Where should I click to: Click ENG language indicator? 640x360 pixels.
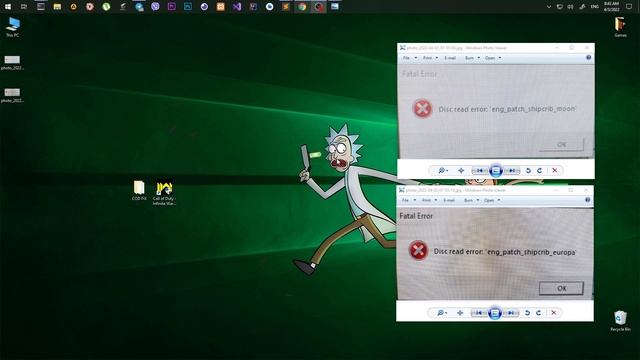595,7
